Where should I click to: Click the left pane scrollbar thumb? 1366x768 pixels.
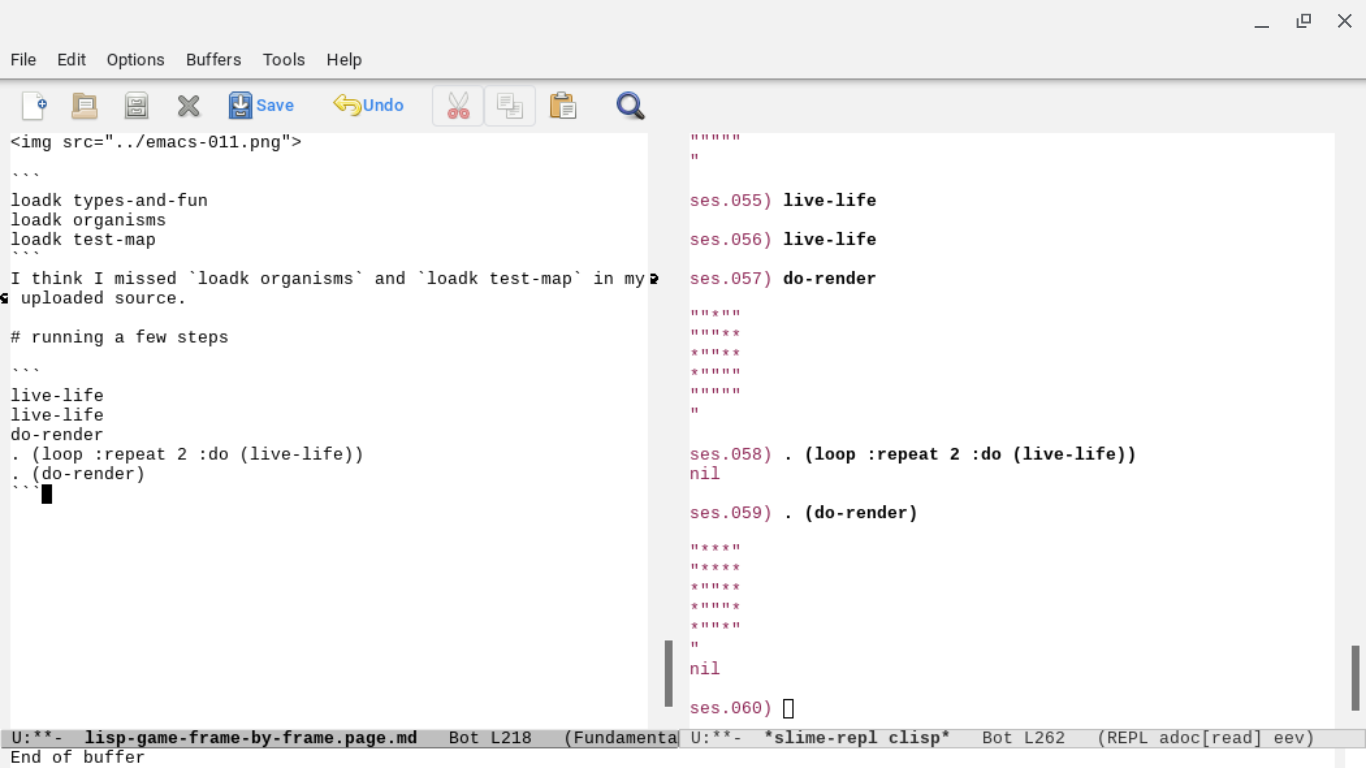[x=668, y=673]
